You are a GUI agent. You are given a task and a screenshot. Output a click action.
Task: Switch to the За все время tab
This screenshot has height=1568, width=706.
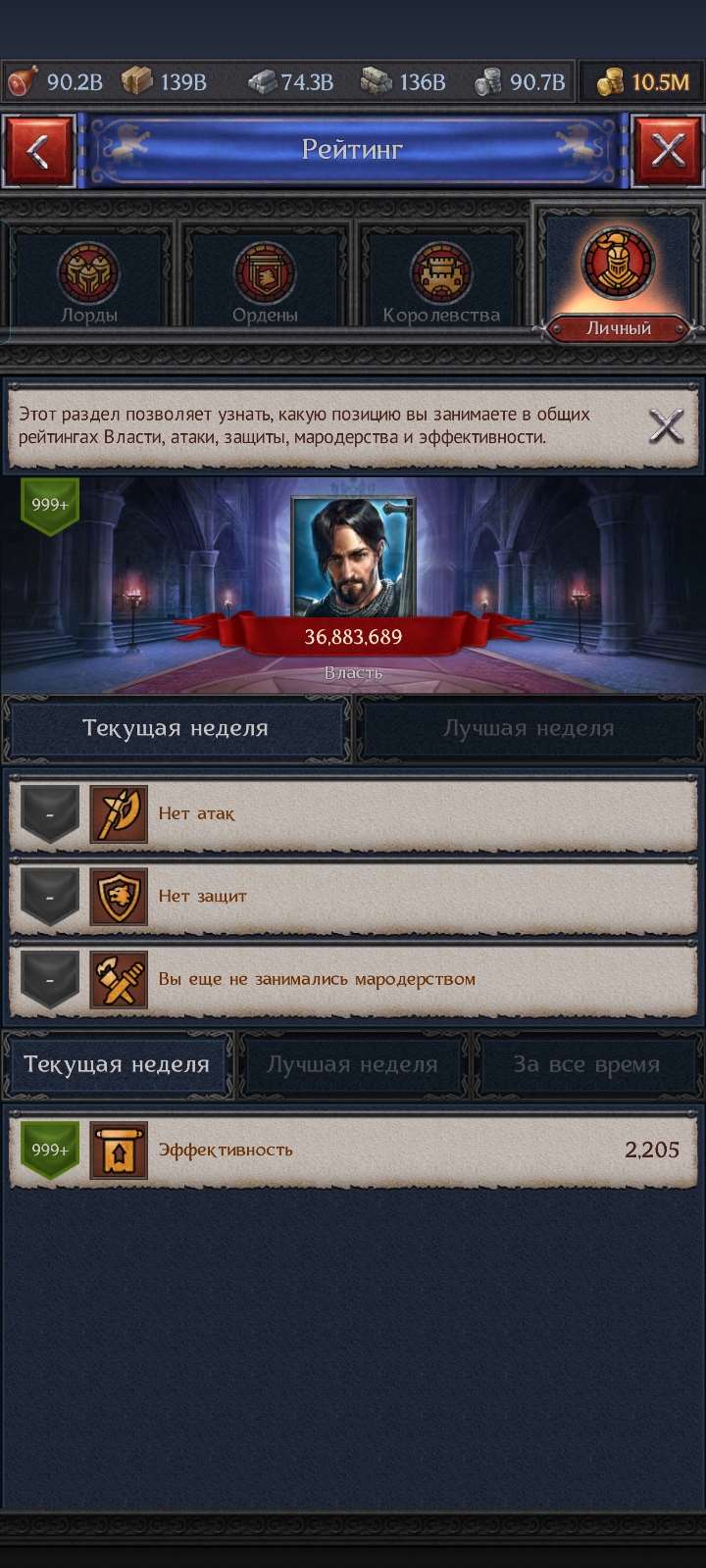(586, 1064)
